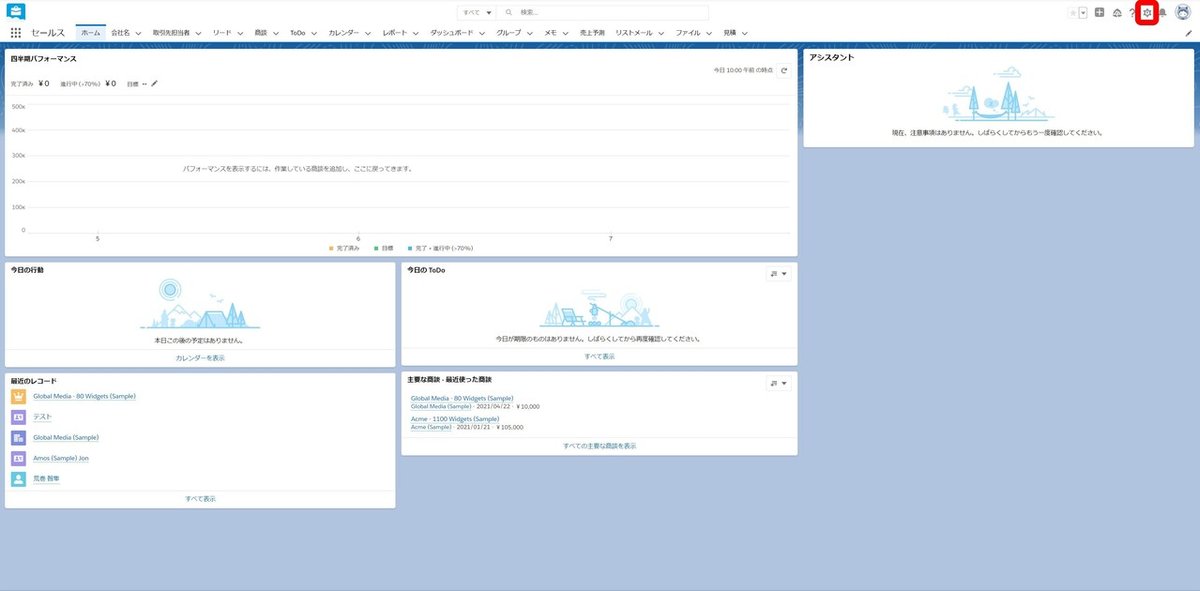Click the search magnifier icon
This screenshot has height=591, width=1200.
tap(510, 13)
